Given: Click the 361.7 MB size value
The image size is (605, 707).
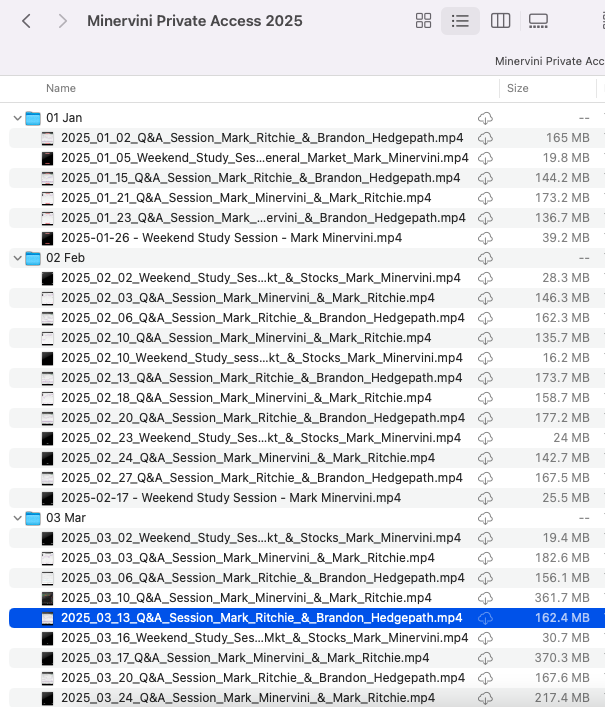Looking at the screenshot, I should point(562,597).
